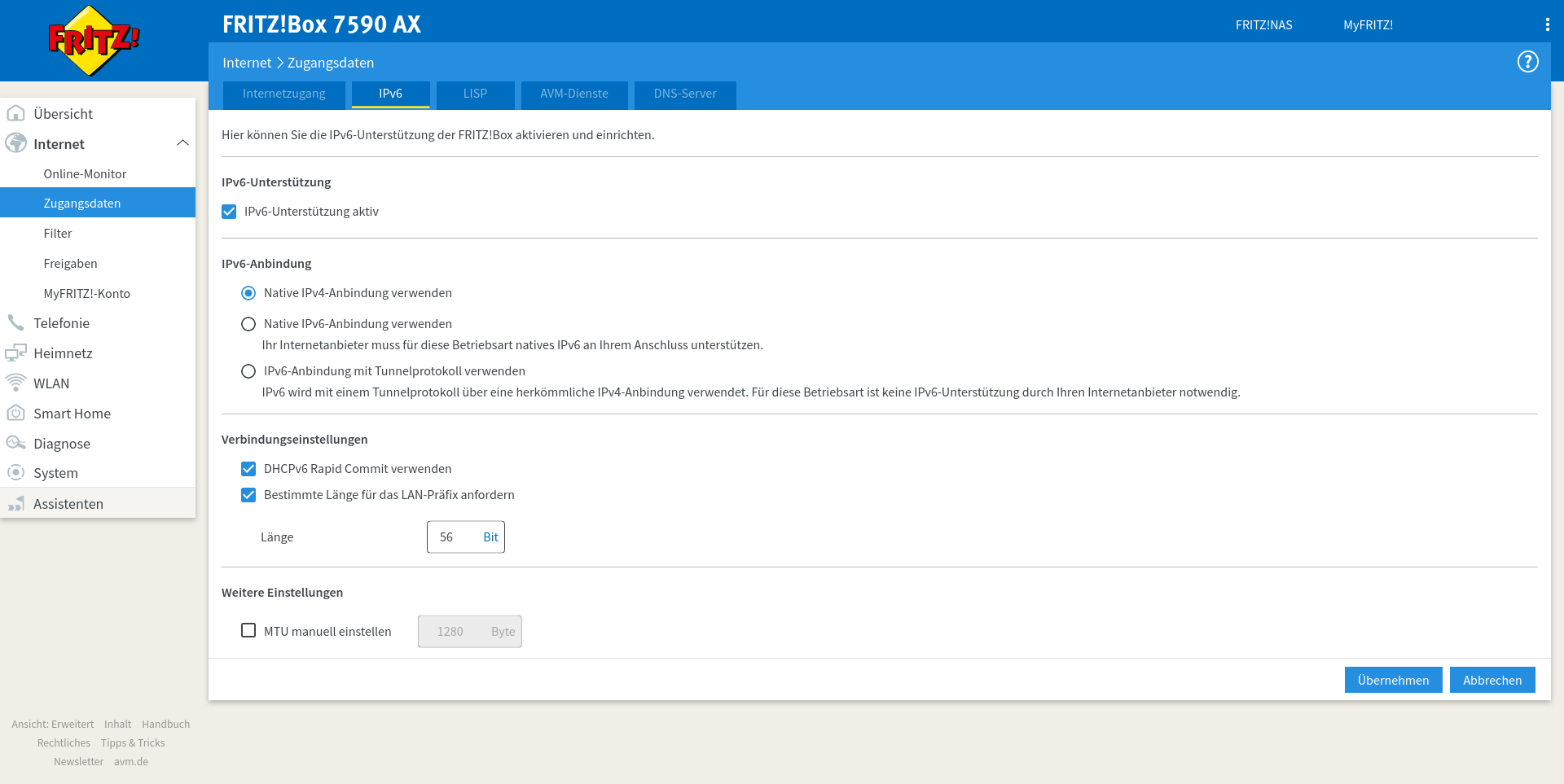Click the System icon
Screen dimensions: 1564x784
[x=15, y=472]
